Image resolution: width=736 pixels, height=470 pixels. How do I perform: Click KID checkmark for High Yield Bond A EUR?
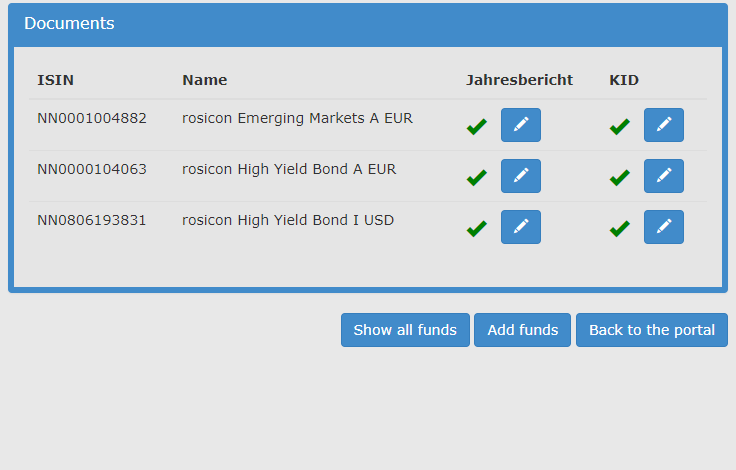[620, 177]
